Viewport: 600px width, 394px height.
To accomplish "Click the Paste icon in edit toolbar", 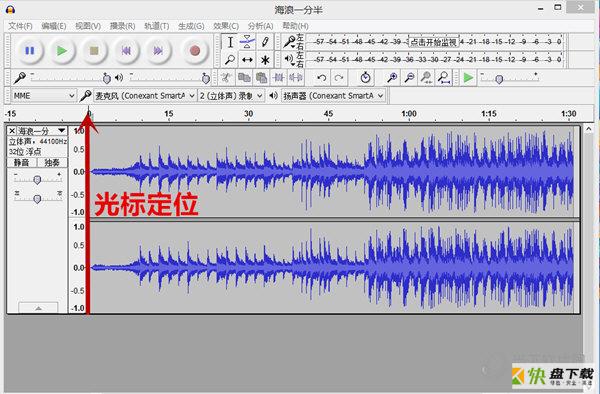I will point(261,78).
